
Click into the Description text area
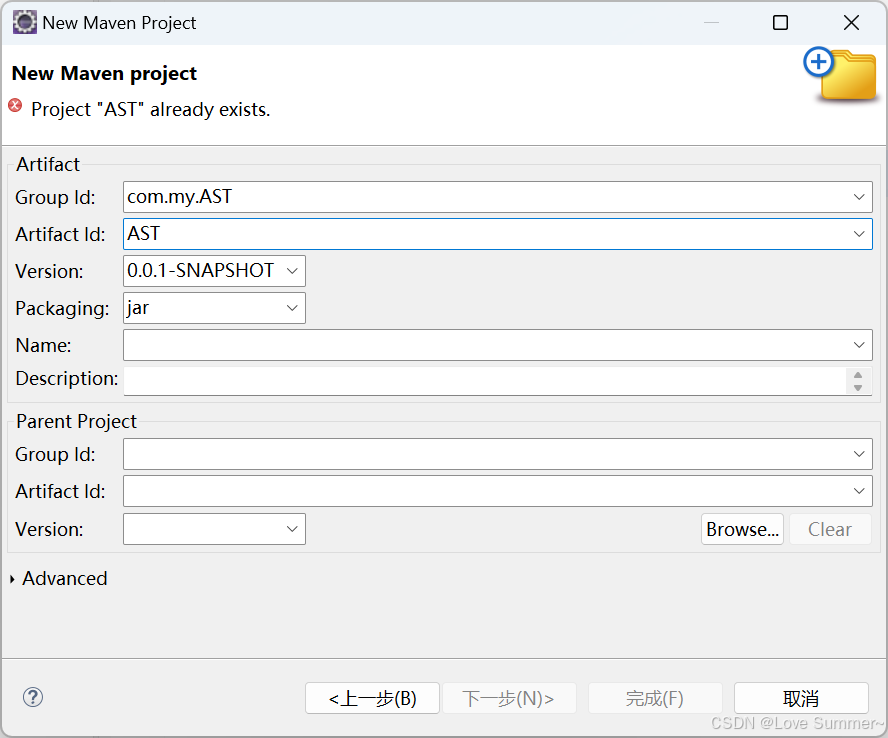click(x=485, y=381)
